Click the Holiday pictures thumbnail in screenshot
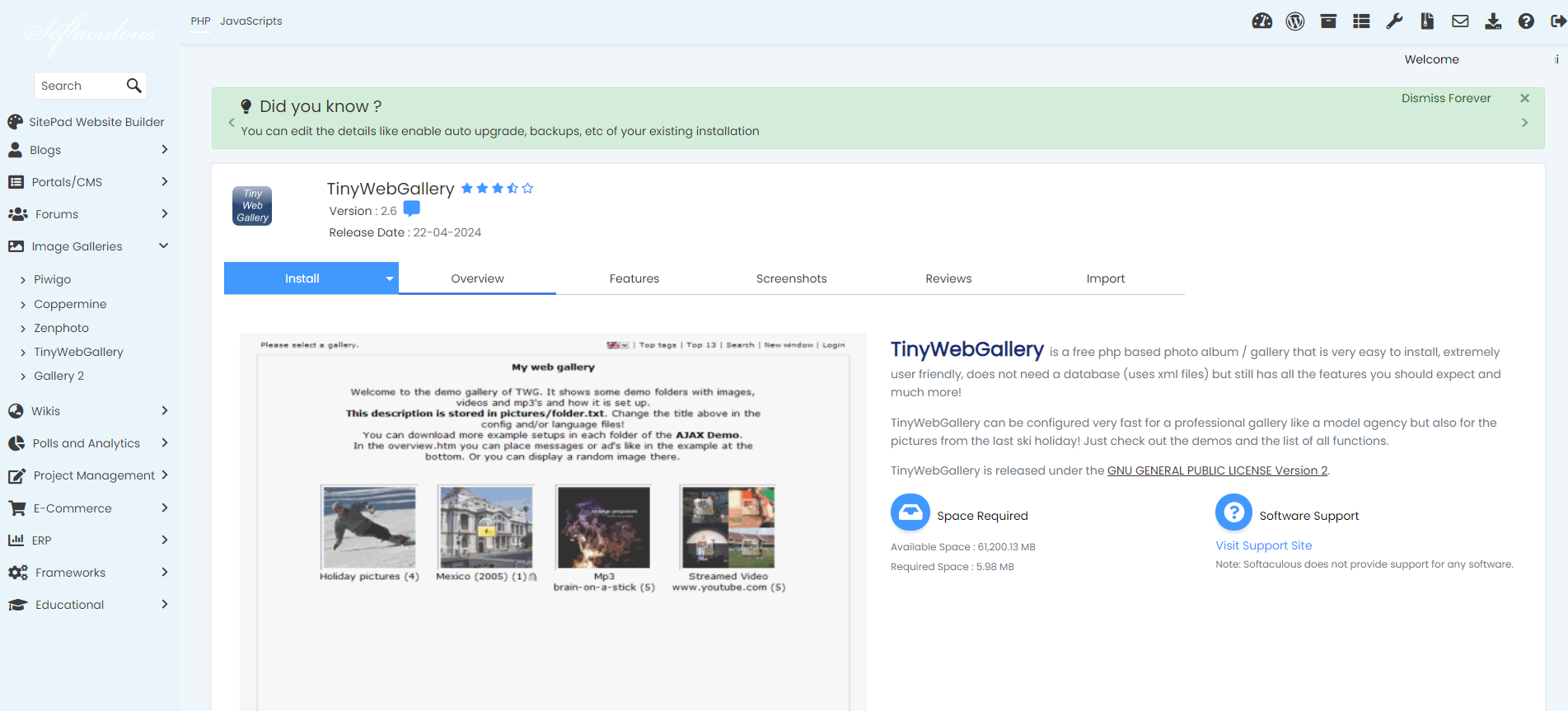 (x=369, y=526)
